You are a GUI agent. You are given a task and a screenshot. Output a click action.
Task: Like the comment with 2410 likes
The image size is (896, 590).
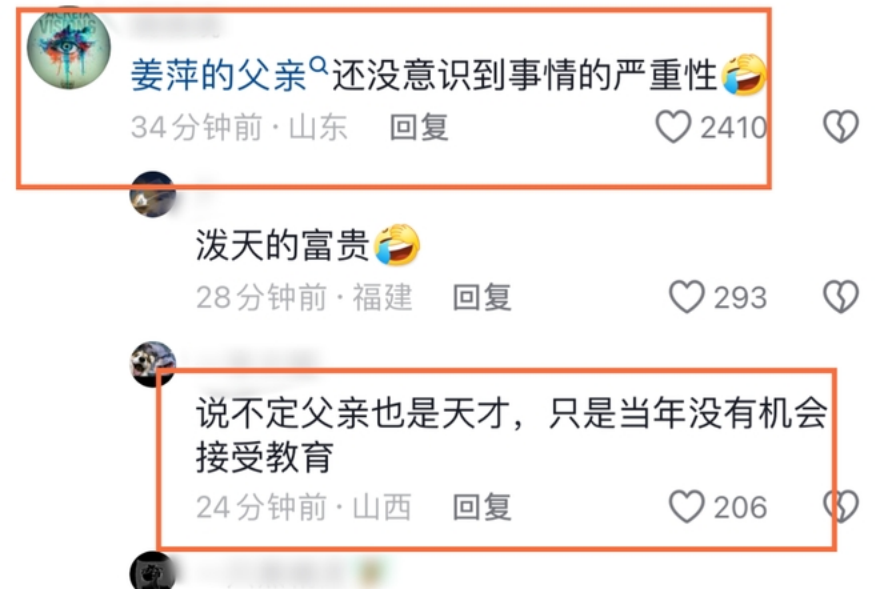pyautogui.click(x=673, y=126)
